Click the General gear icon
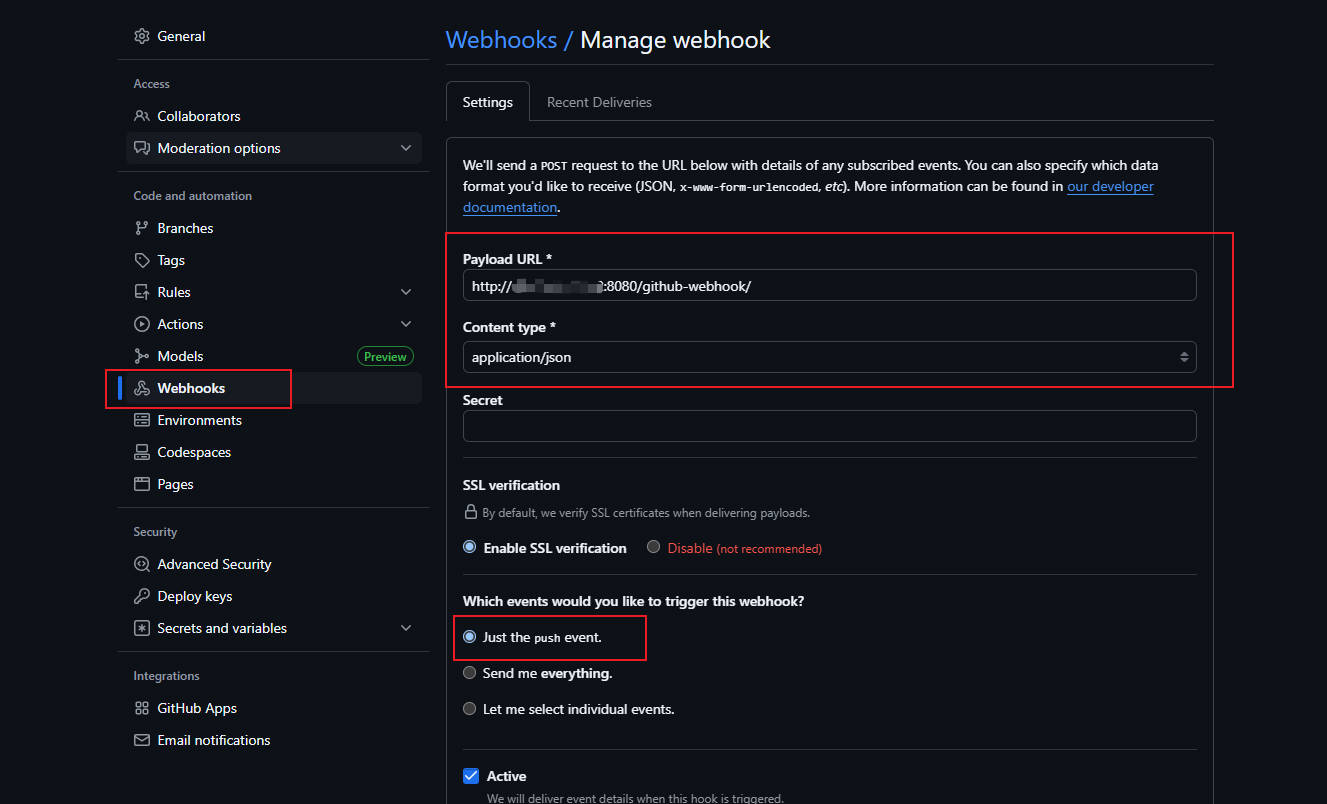The width and height of the screenshot is (1327, 804). [x=142, y=36]
